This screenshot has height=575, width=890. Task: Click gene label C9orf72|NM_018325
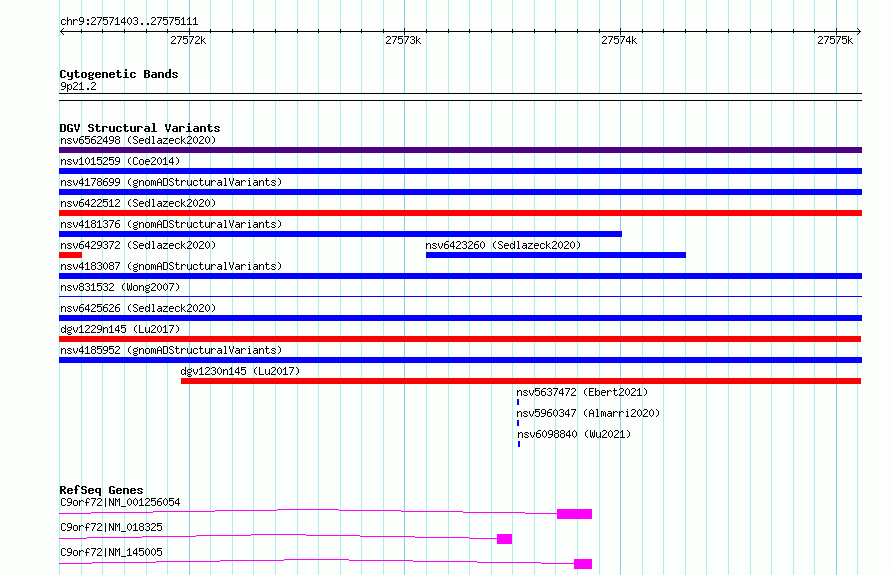coord(111,527)
